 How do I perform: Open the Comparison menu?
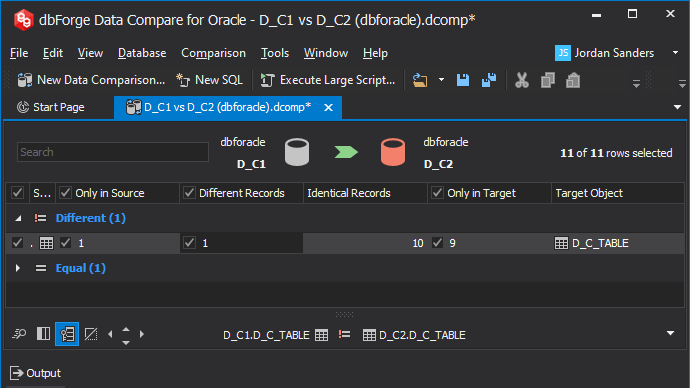coord(213,53)
